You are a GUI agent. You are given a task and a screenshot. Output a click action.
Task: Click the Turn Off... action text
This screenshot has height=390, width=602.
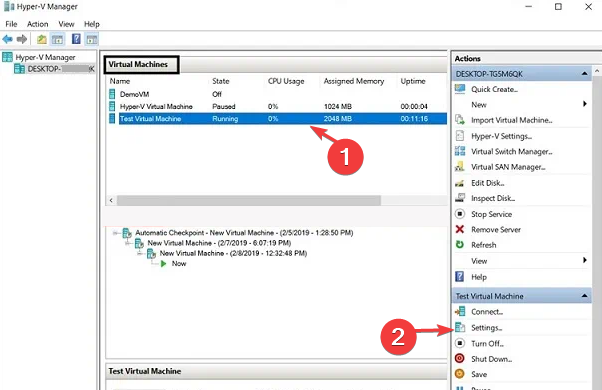tap(487, 344)
